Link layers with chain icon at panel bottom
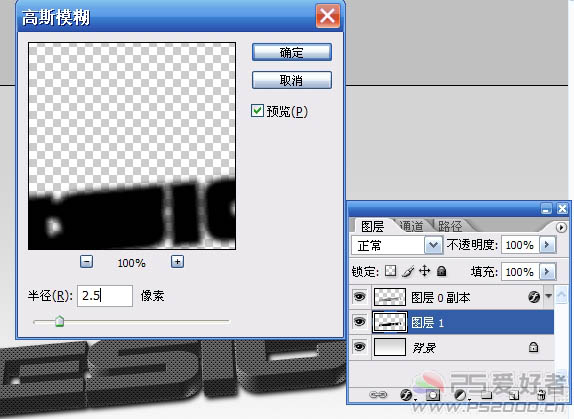This screenshot has width=574, height=419. tap(378, 394)
